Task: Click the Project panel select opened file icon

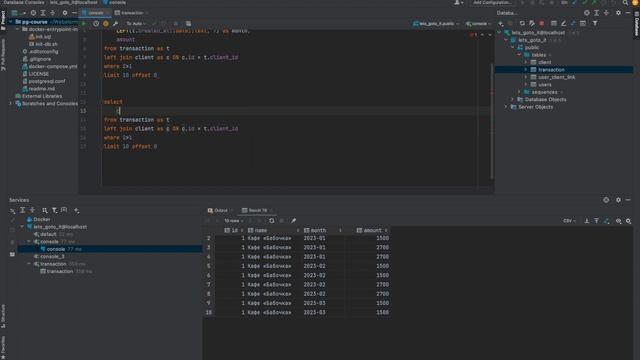Action: tap(33, 13)
